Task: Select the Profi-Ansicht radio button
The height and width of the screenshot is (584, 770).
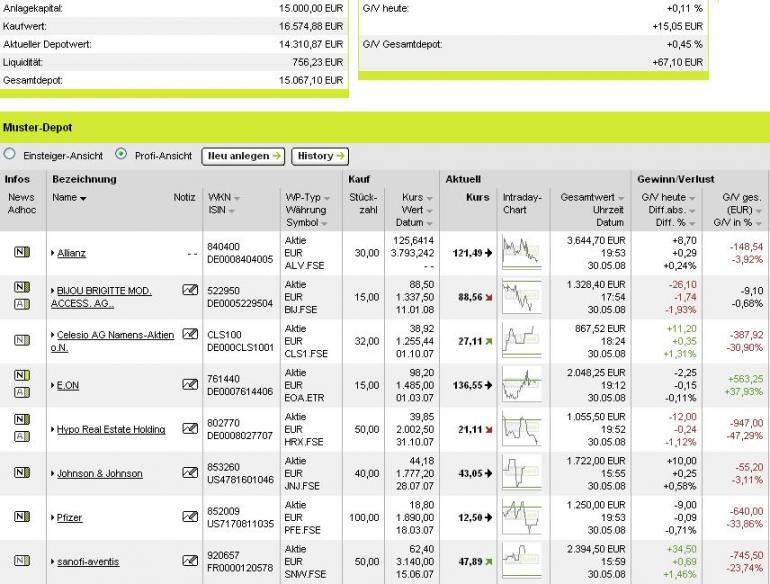Action: tap(121, 154)
